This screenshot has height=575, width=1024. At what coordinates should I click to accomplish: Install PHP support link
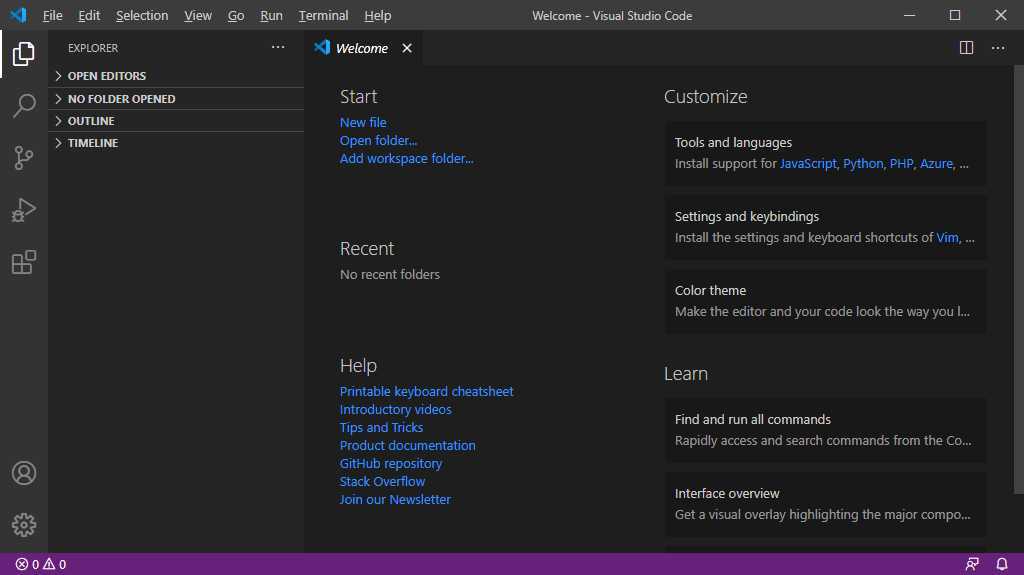pos(901,163)
